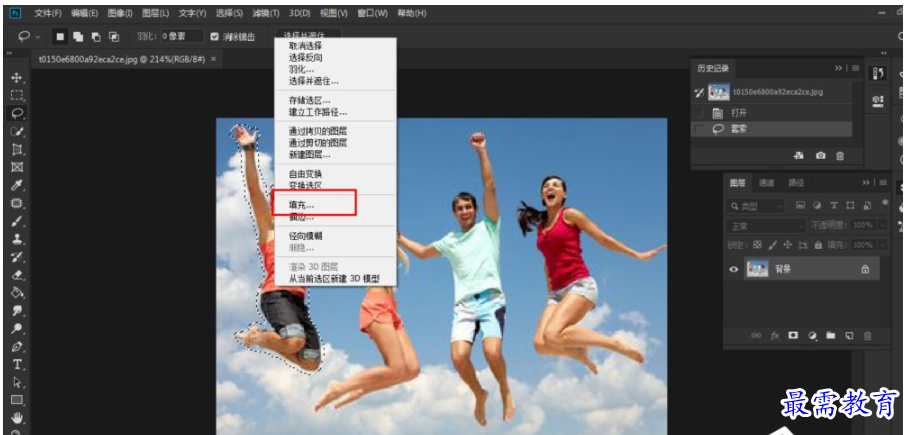Open 不透明度 opacity dropdown arrow
905x435 pixels.
[x=884, y=225]
